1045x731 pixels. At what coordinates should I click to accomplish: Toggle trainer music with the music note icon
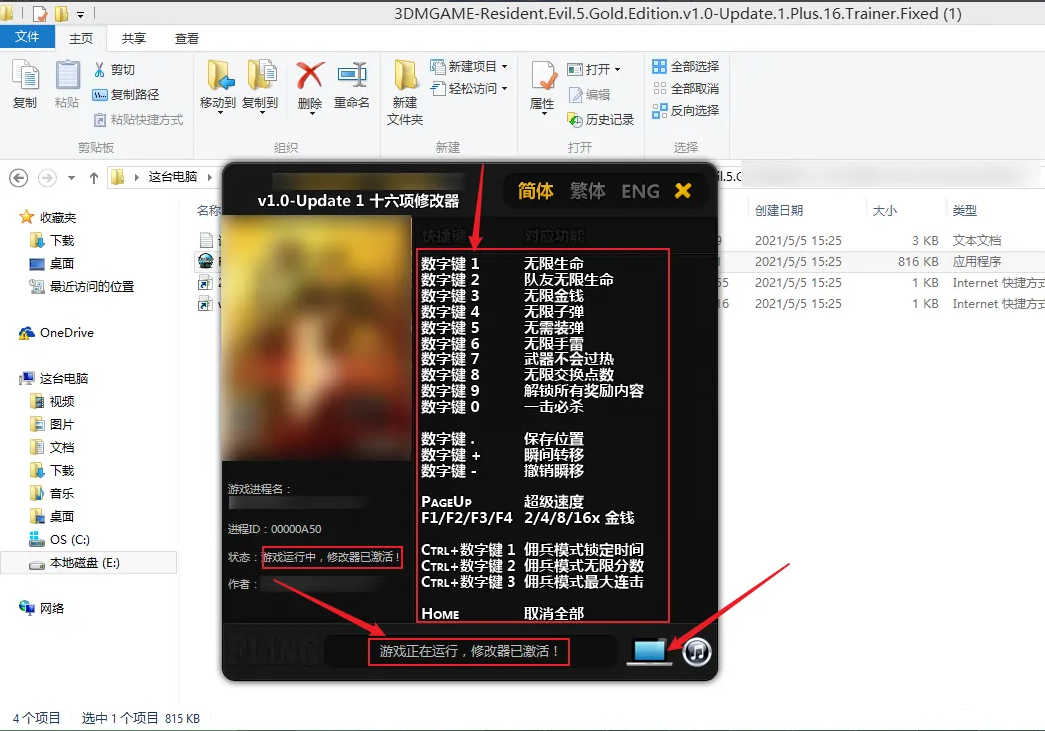697,651
